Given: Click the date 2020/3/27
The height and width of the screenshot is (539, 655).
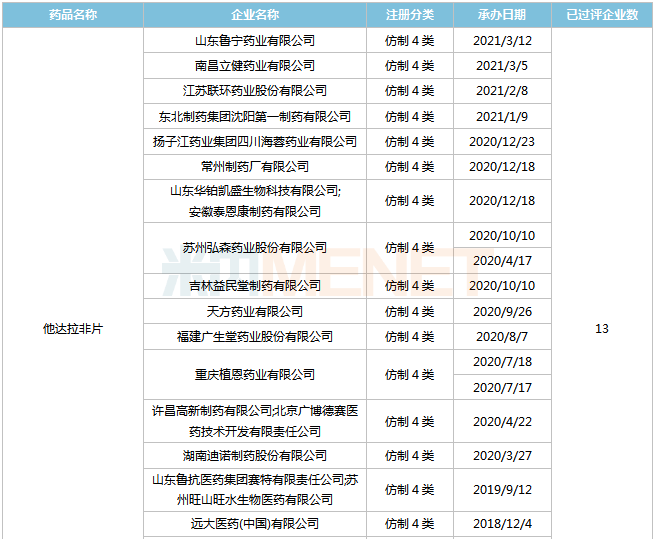Looking at the screenshot, I should click(x=502, y=455).
